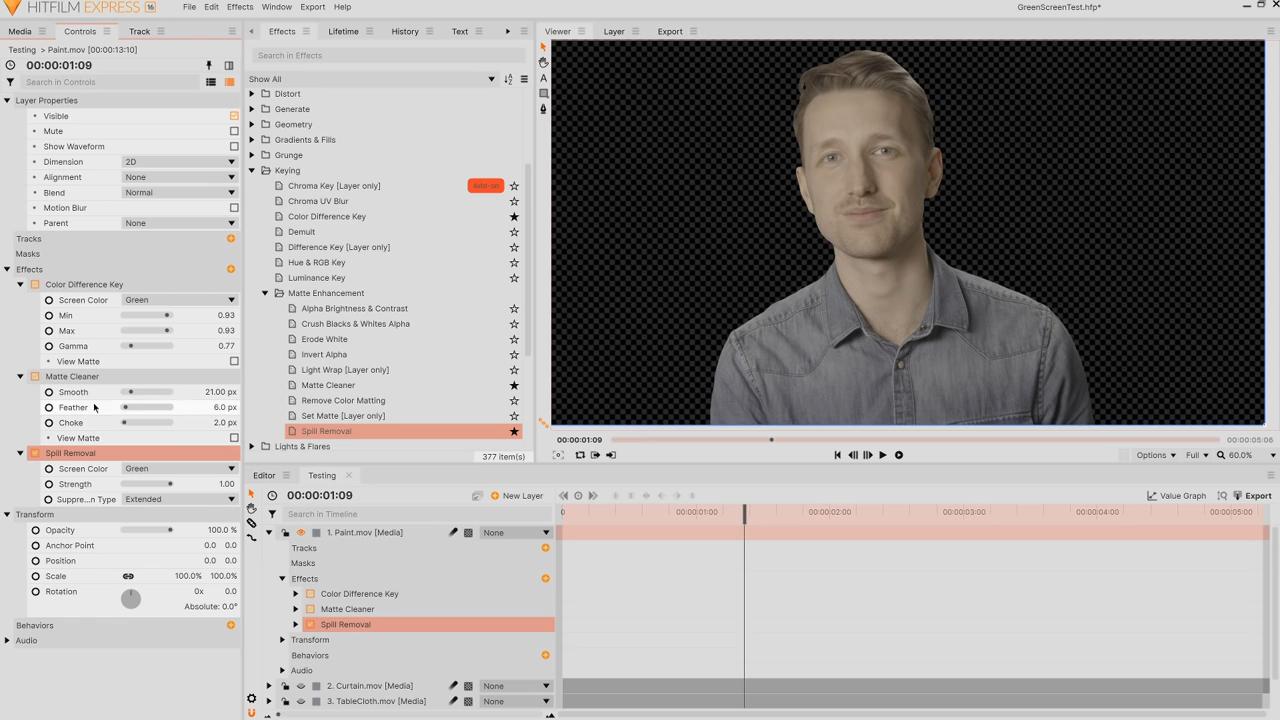The image size is (1280, 720).
Task: Select the viewer Rectangle mask tool
Action: coord(543,94)
